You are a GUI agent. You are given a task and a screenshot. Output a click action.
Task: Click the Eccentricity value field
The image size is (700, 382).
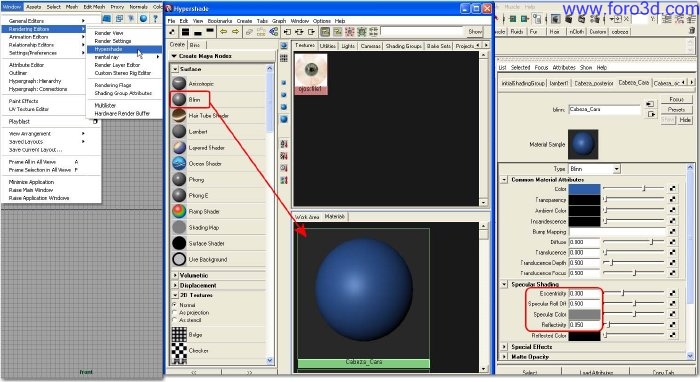(x=584, y=294)
